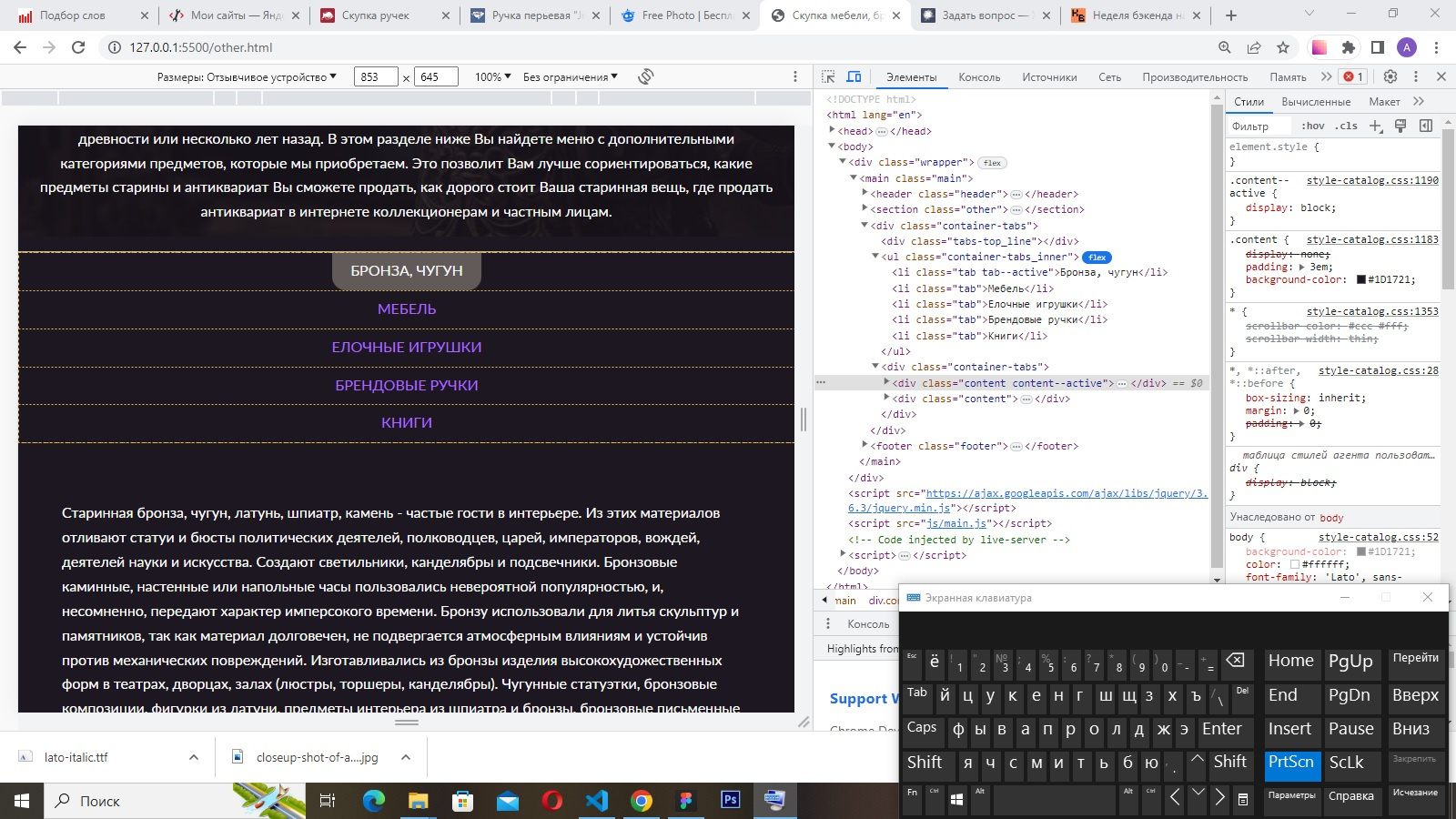This screenshot has width=1456, height=819.
Task: Click the Windows key on the on-screen keyboard
Action: tap(955, 798)
